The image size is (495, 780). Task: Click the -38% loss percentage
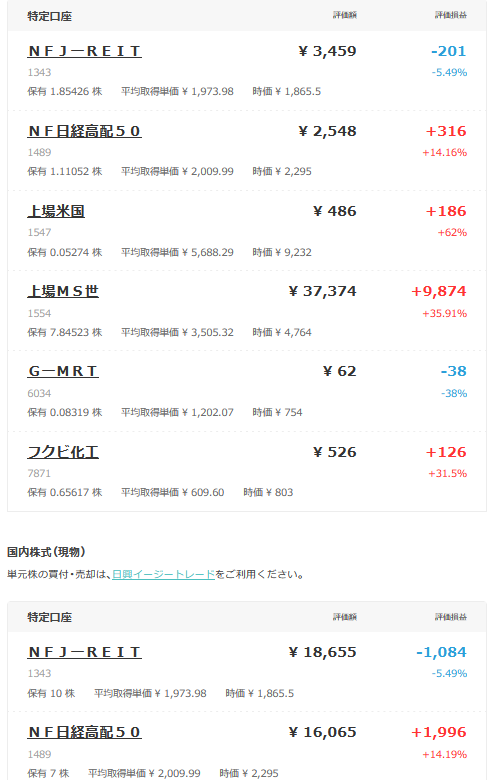(454, 393)
